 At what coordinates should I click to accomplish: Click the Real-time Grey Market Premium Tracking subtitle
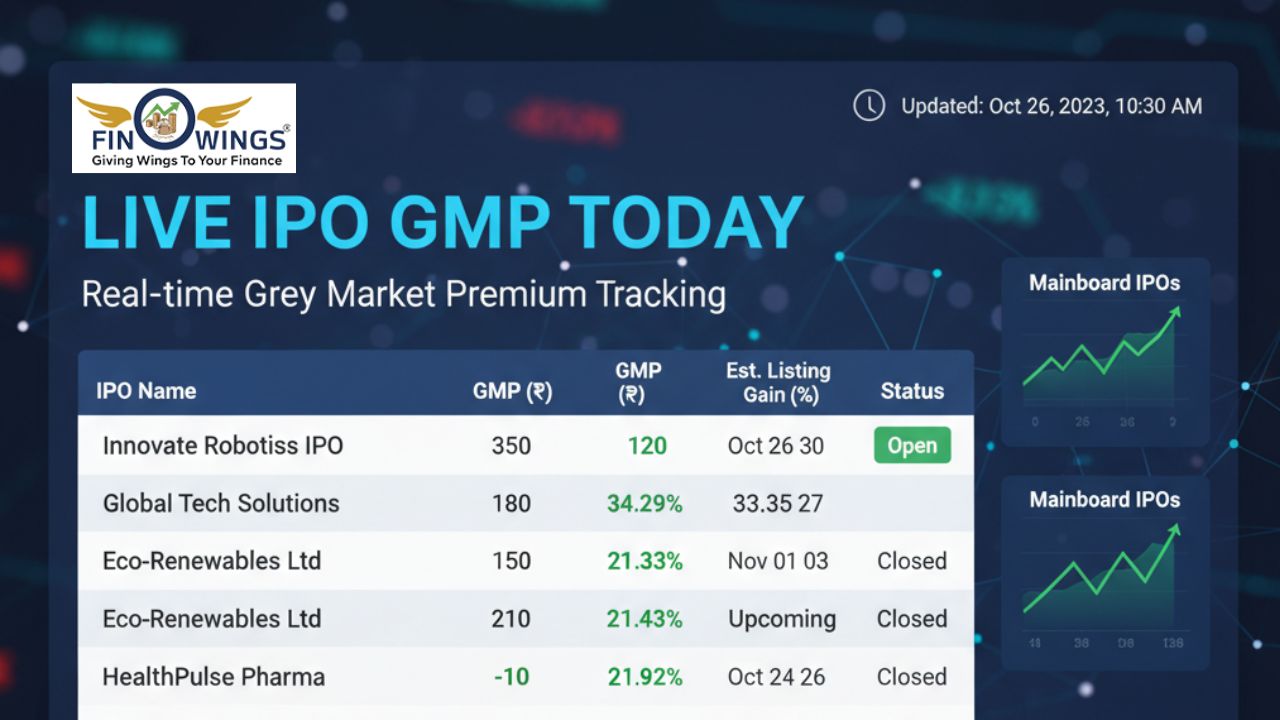click(403, 295)
